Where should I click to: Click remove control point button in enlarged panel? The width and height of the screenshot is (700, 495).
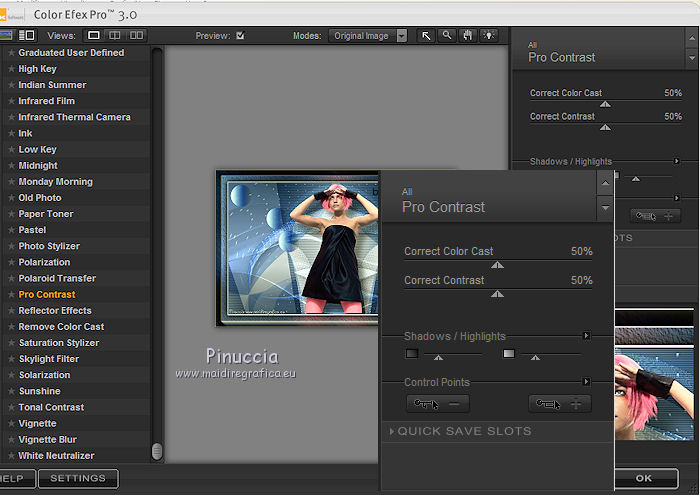[438, 404]
